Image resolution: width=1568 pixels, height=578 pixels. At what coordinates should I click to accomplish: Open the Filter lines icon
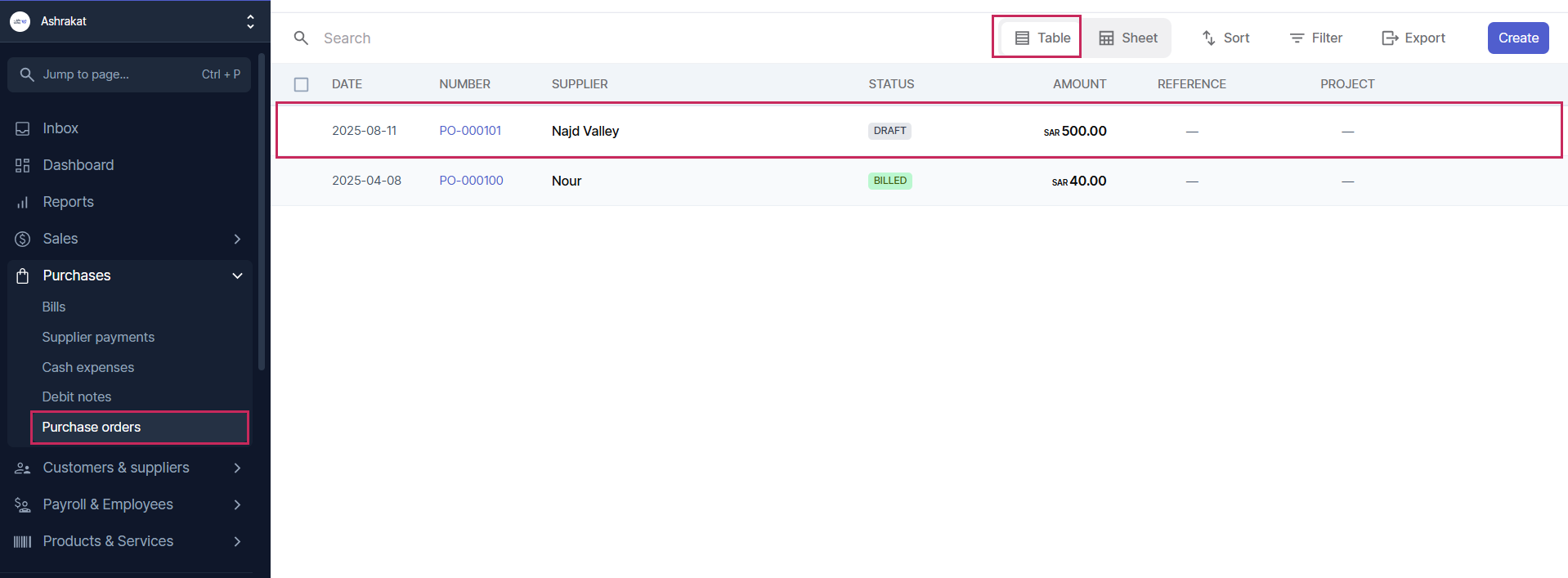[1297, 38]
